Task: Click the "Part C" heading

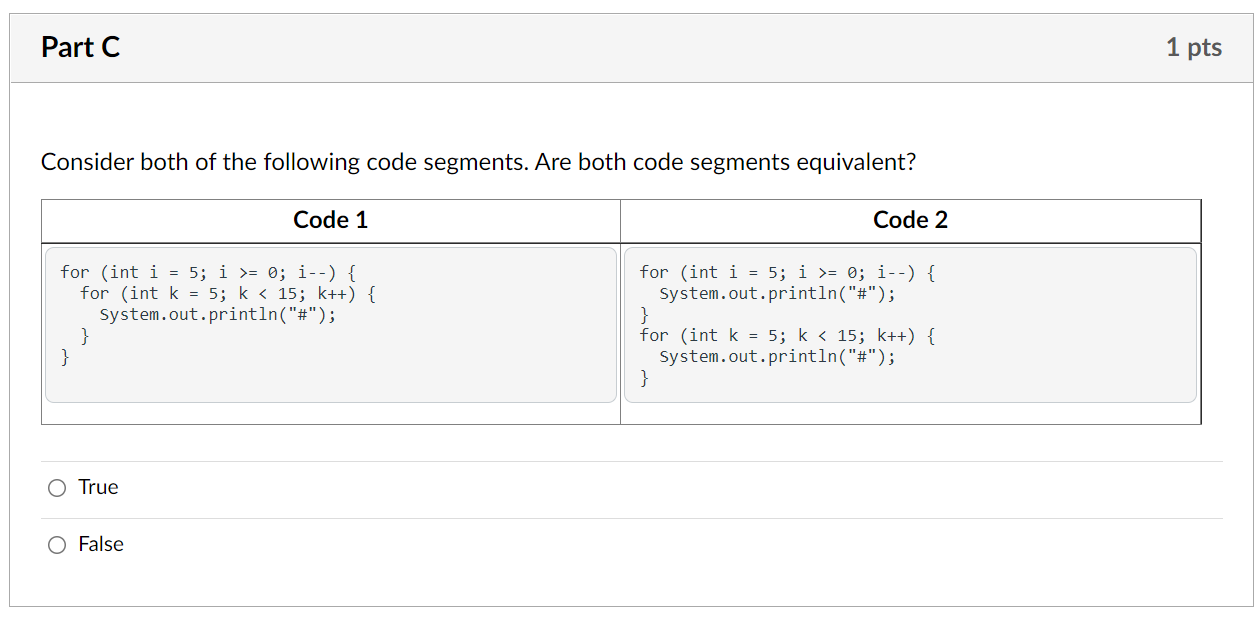Action: click(81, 47)
